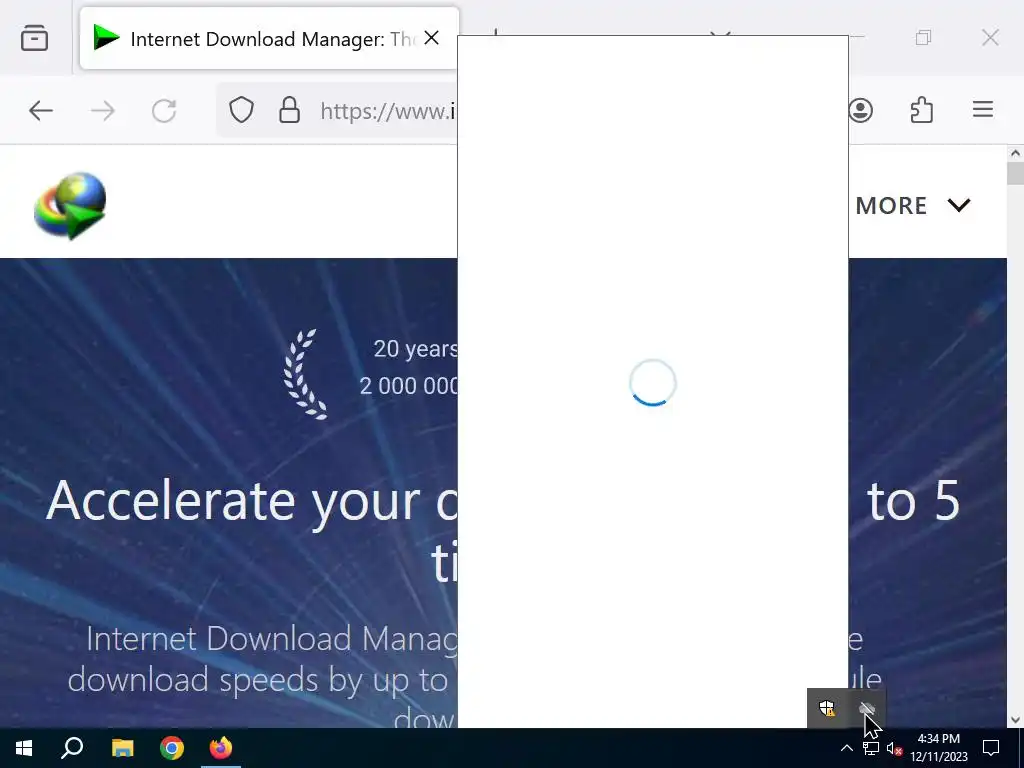Open the Firefox hamburger menu

983,109
